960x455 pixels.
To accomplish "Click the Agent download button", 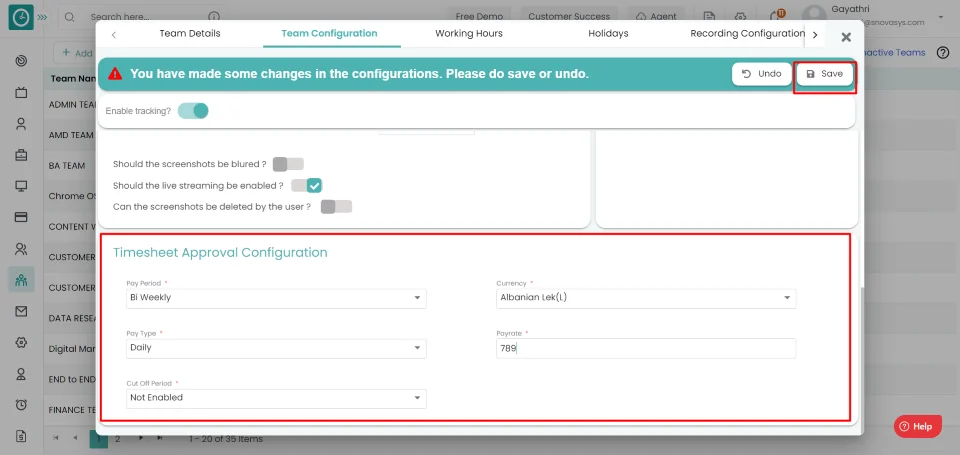I will (x=656, y=17).
